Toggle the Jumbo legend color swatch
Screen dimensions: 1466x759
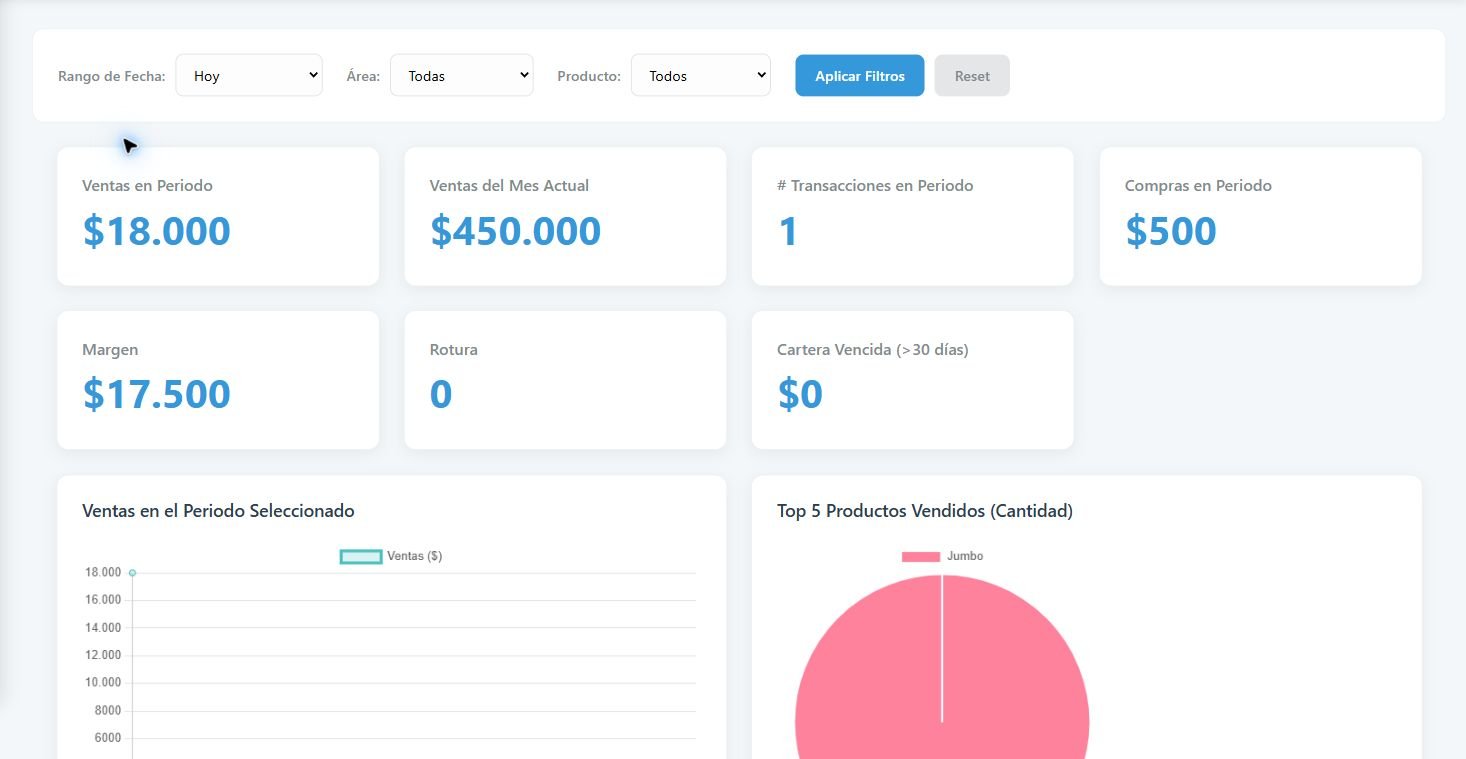coord(921,556)
